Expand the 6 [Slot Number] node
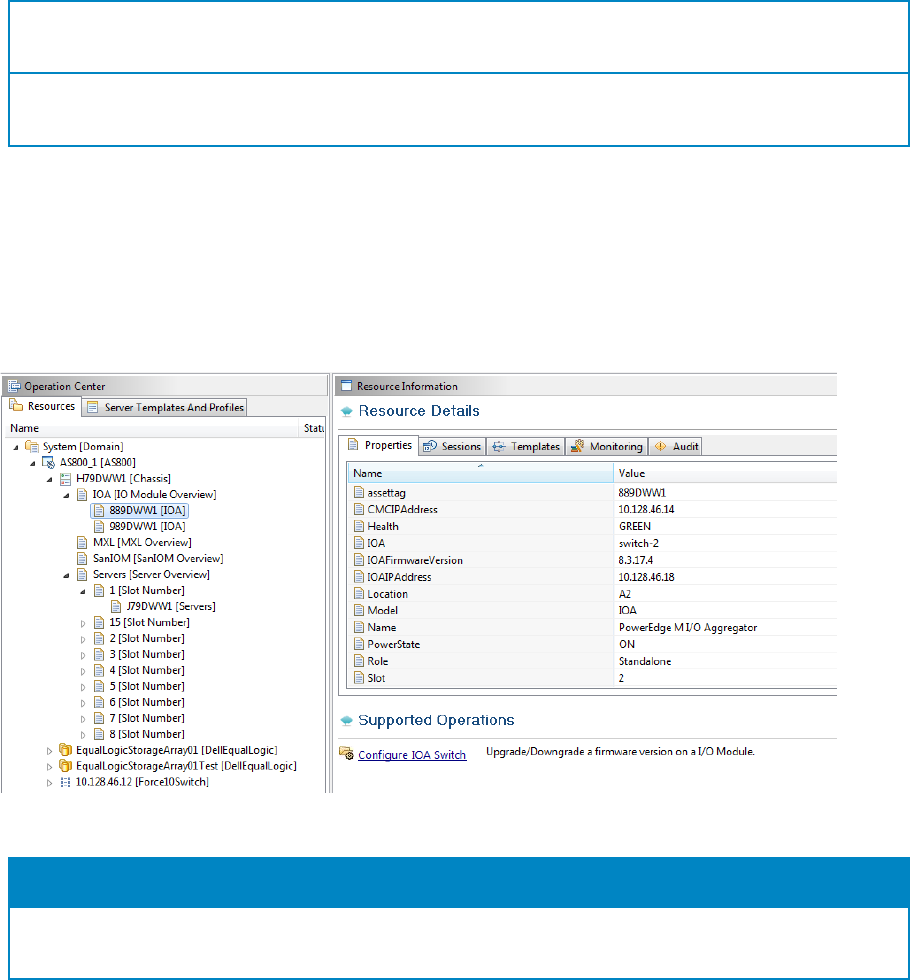 [x=82, y=703]
